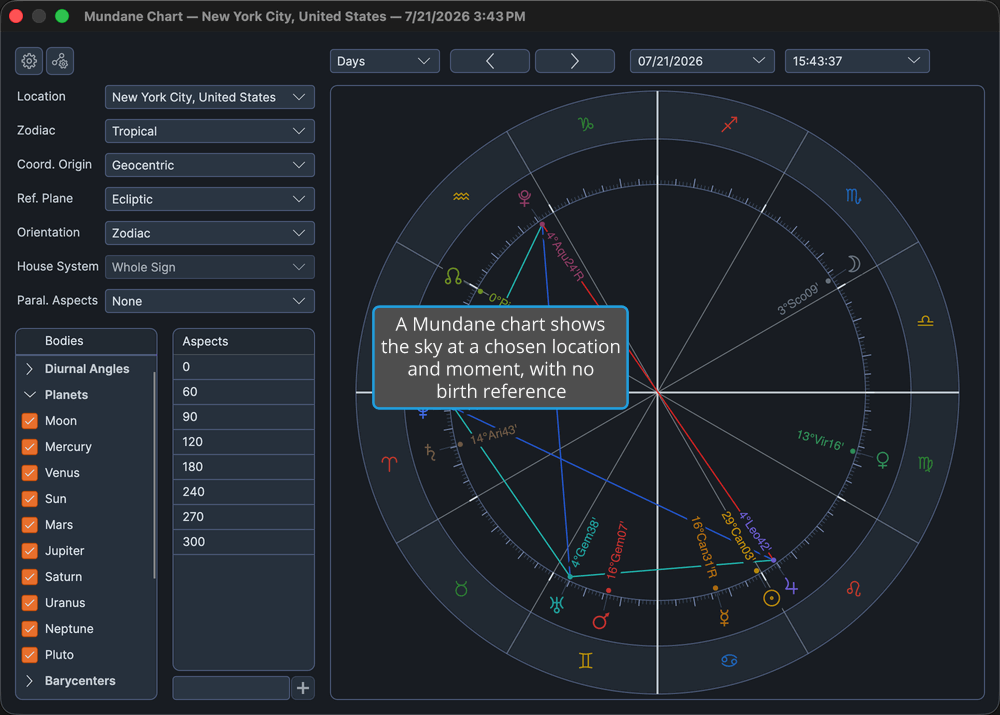The image size is (1000, 715).
Task: Click the Jupiter glyph on the chart
Action: (791, 586)
